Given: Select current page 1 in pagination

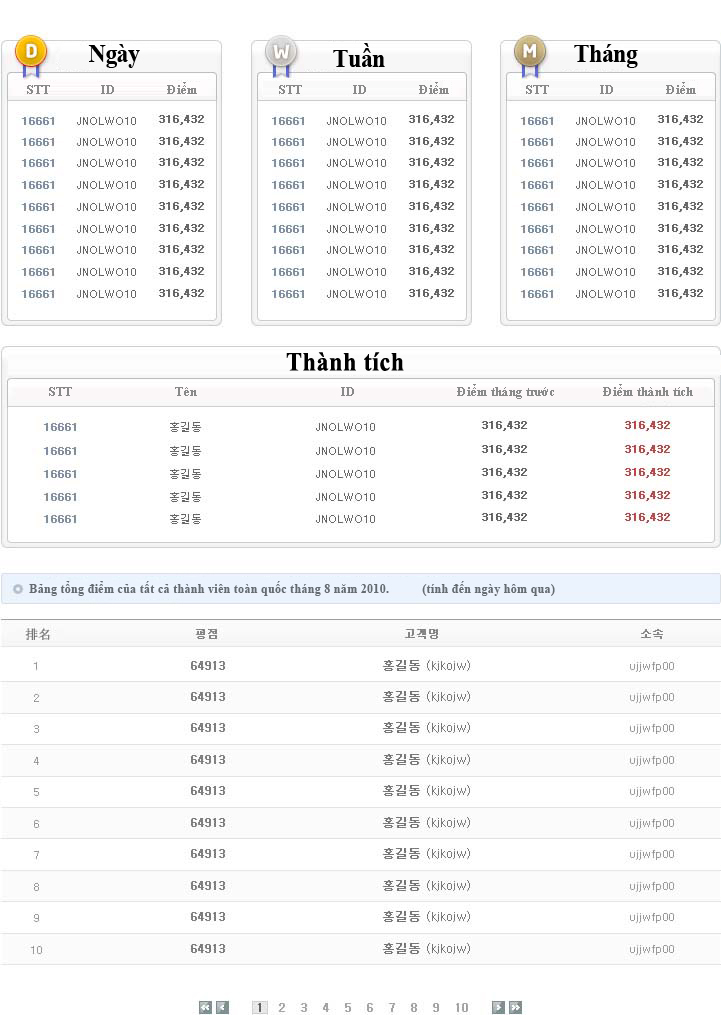Looking at the screenshot, I should [x=259, y=1007].
